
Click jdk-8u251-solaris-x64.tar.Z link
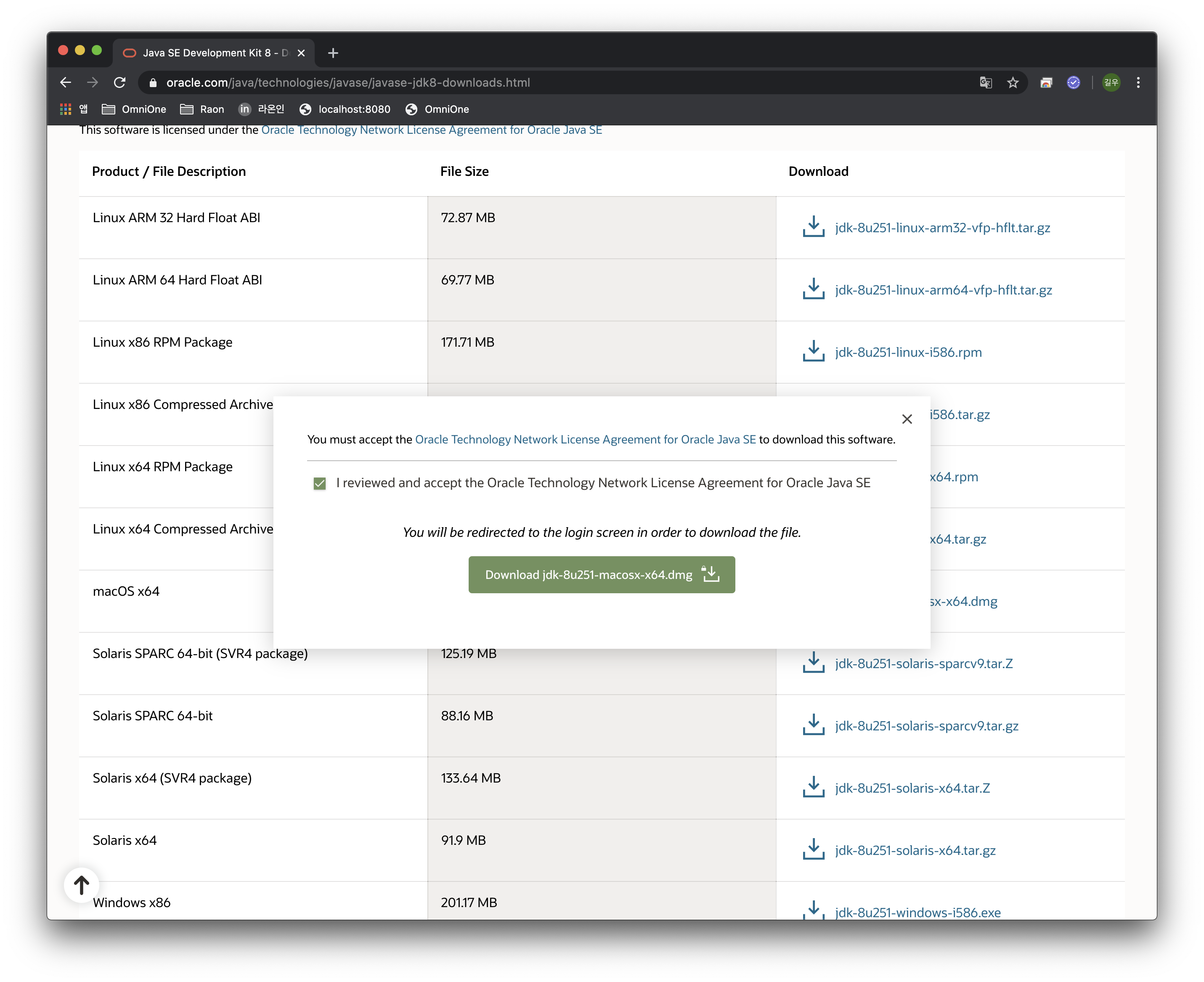(912, 788)
